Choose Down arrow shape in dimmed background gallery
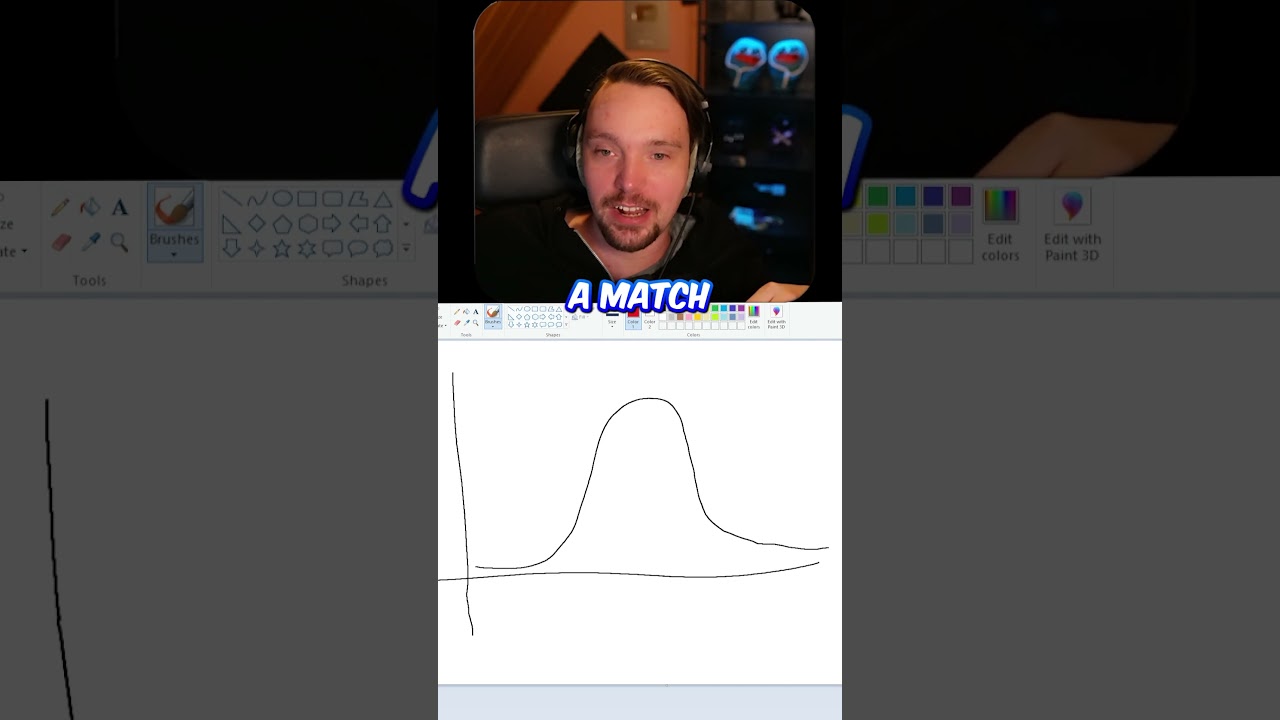 point(232,248)
